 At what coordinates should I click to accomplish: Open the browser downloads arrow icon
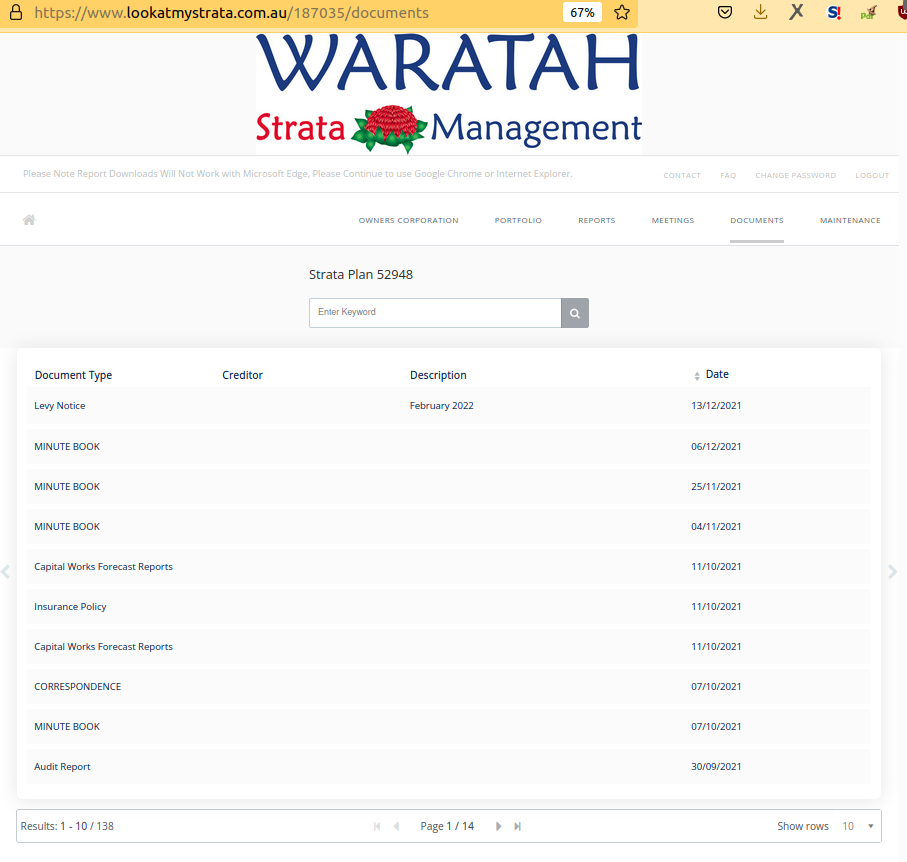pyautogui.click(x=761, y=12)
